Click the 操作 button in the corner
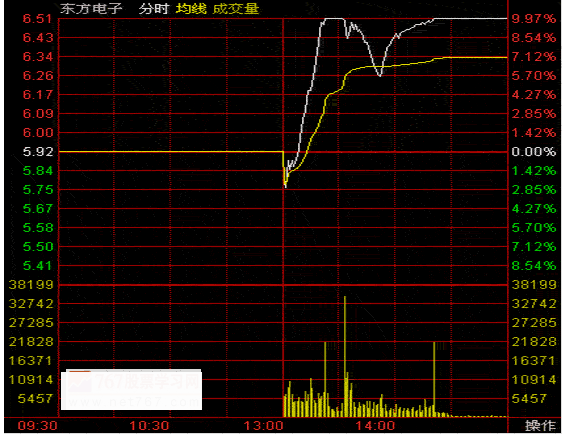Screen dimensions: 569x441 coord(540,425)
